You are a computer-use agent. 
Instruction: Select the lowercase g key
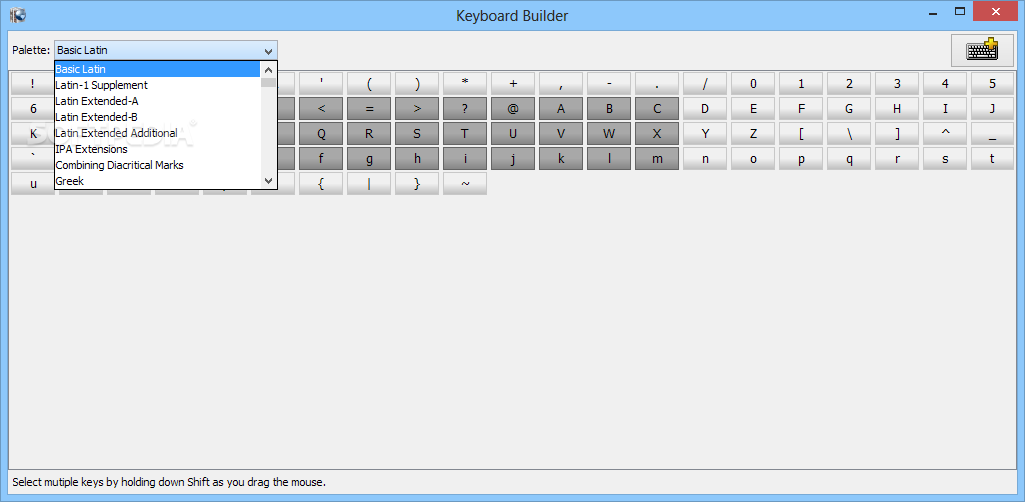369,158
